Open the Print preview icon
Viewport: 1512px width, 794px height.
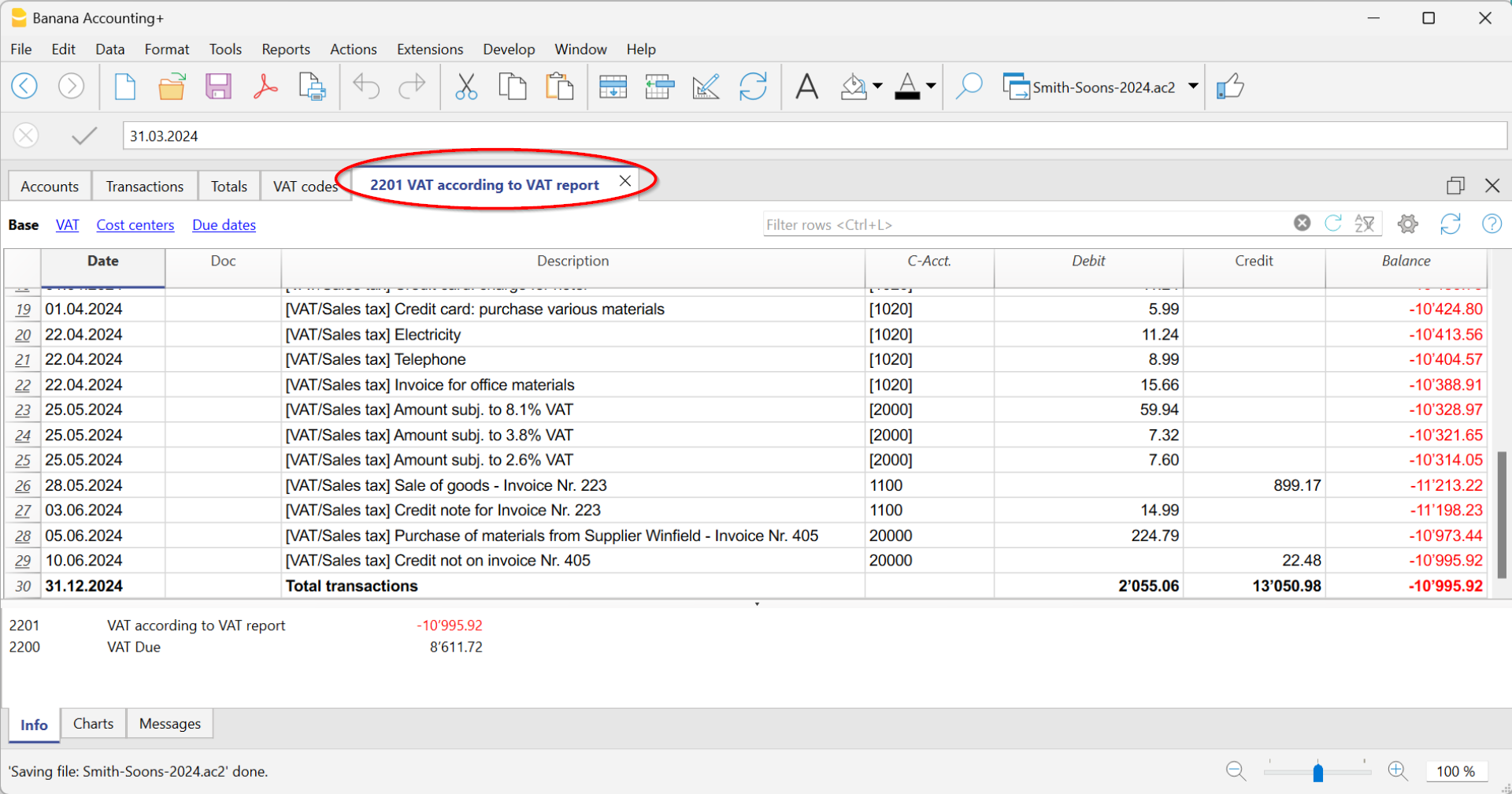312,87
